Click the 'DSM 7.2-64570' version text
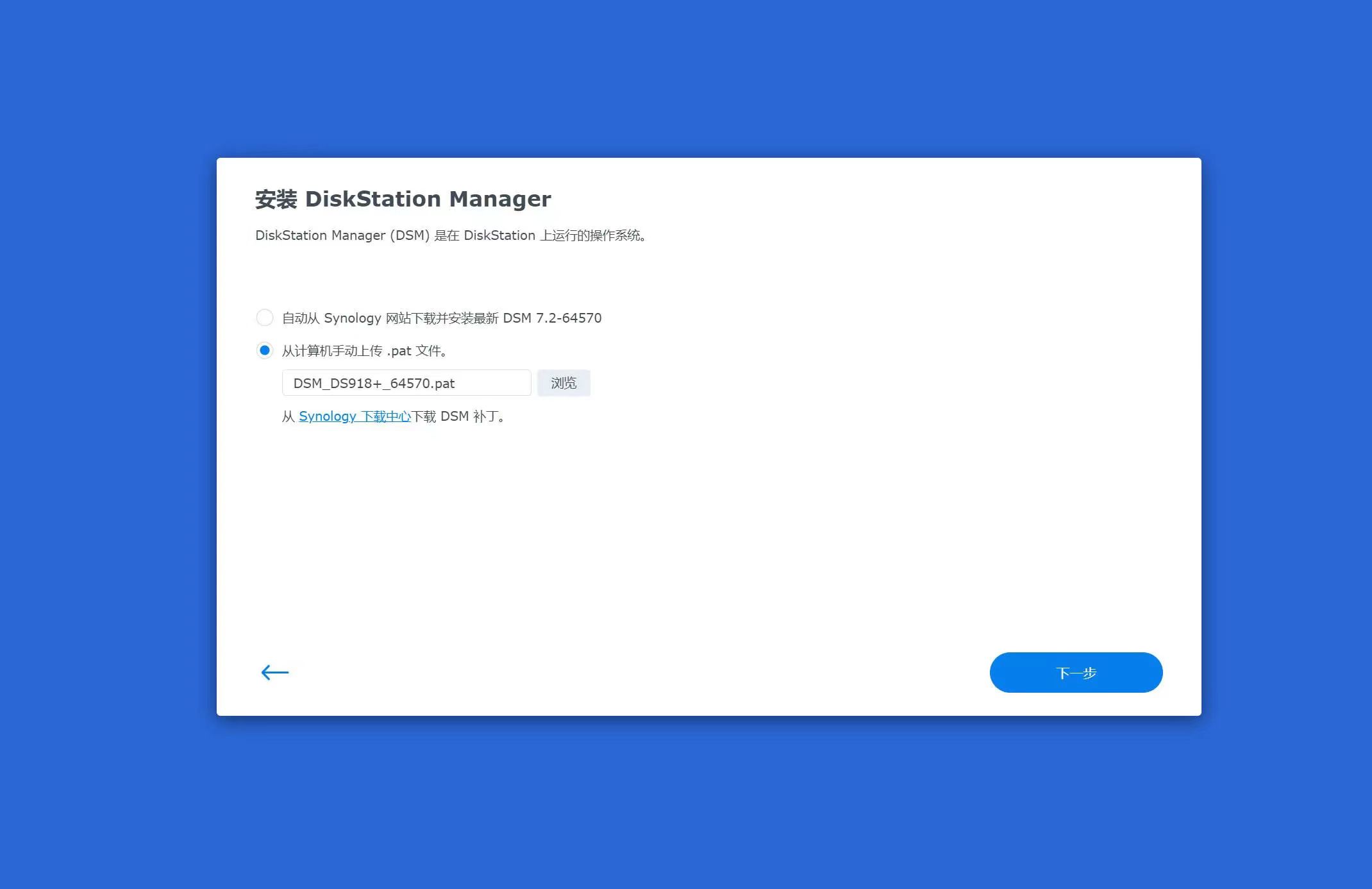Screen dimensions: 1372x889 click(x=552, y=318)
